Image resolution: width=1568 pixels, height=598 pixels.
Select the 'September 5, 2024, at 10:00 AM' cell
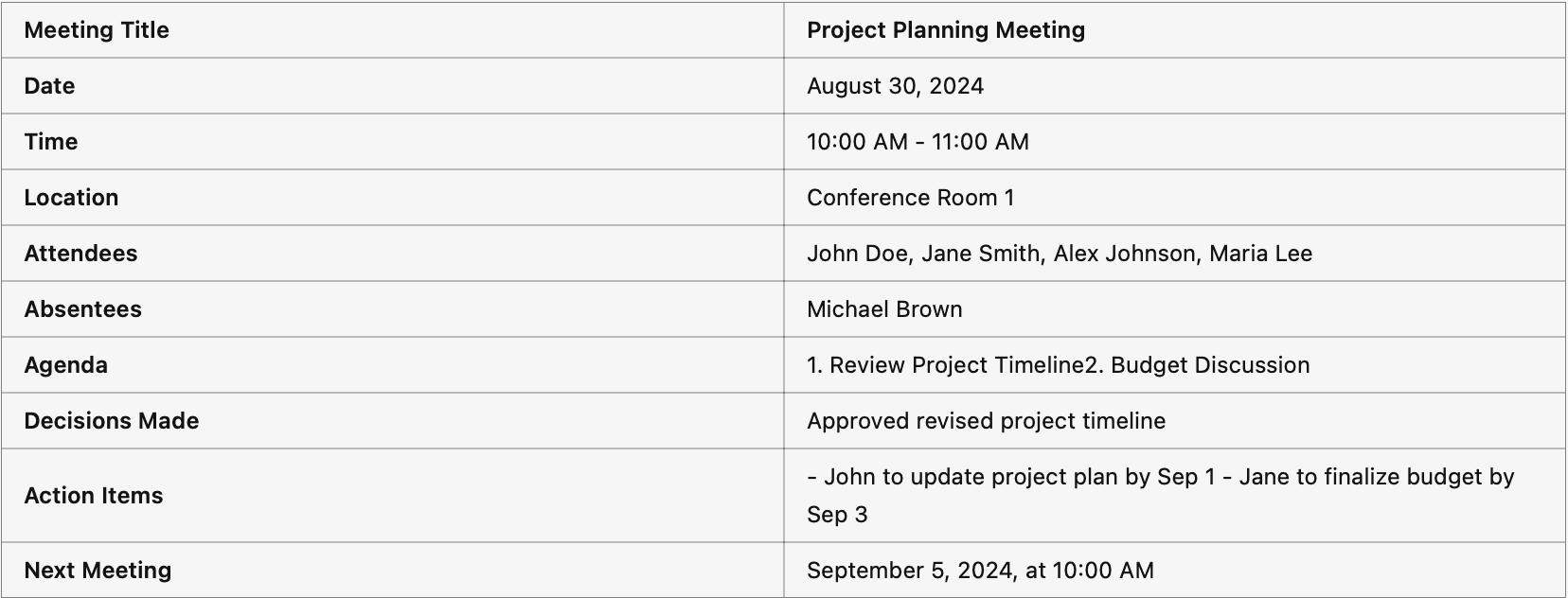(1175, 570)
